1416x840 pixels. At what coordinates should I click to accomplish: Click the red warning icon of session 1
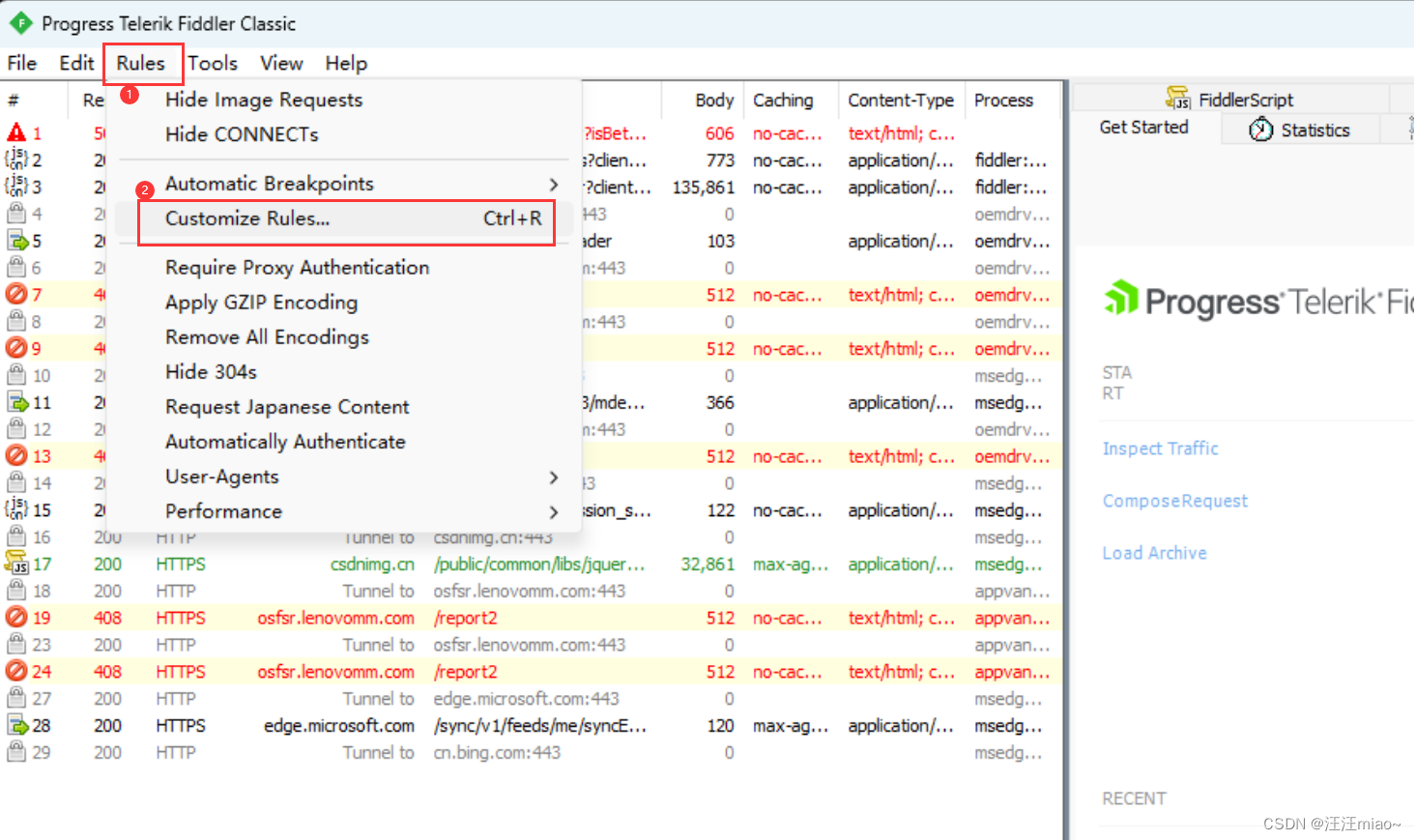point(16,132)
